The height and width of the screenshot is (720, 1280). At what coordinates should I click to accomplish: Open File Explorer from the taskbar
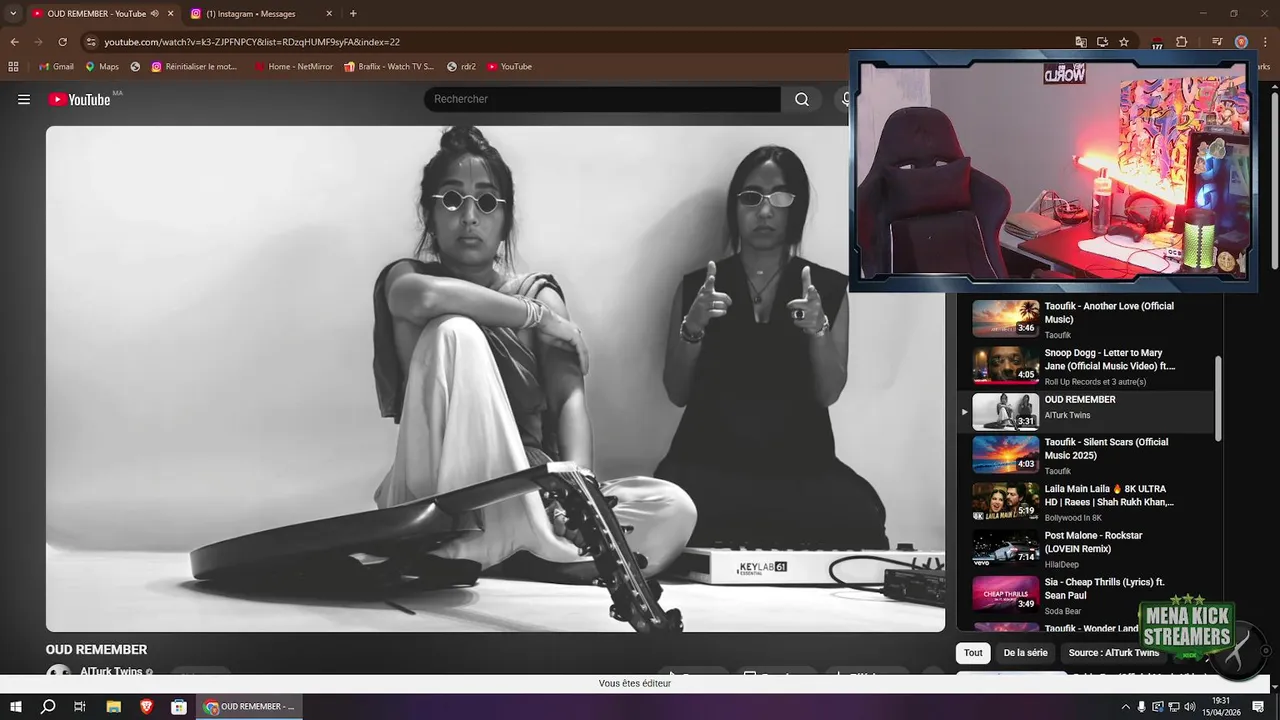point(114,707)
